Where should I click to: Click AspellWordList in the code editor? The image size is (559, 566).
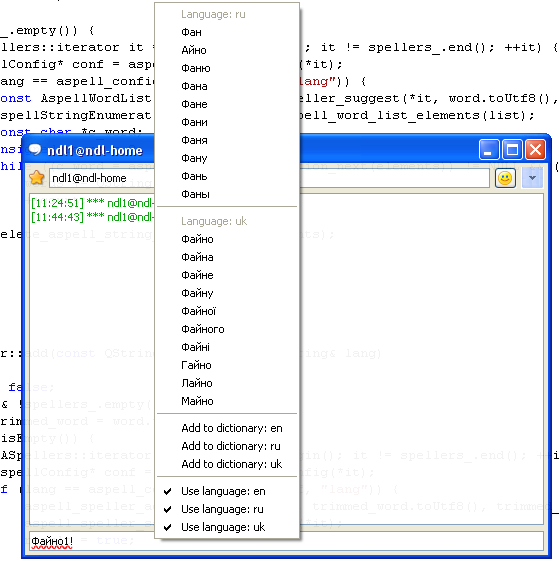(96, 98)
